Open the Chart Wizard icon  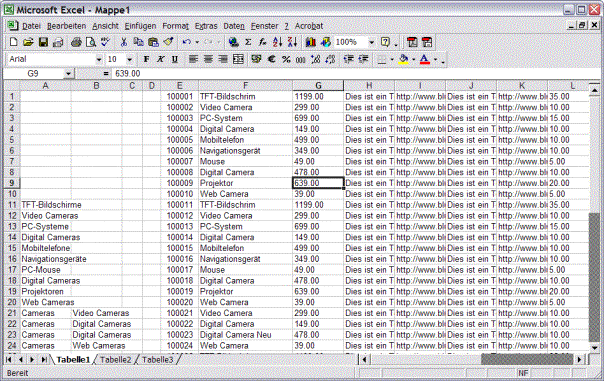(311, 42)
